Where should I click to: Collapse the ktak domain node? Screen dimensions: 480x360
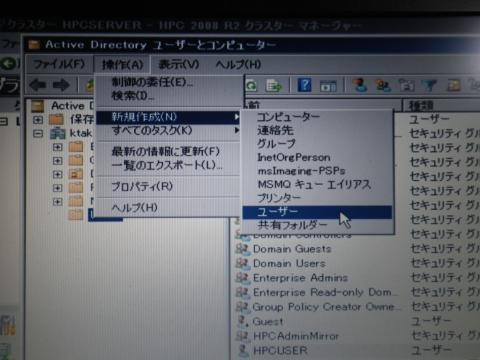point(38,133)
